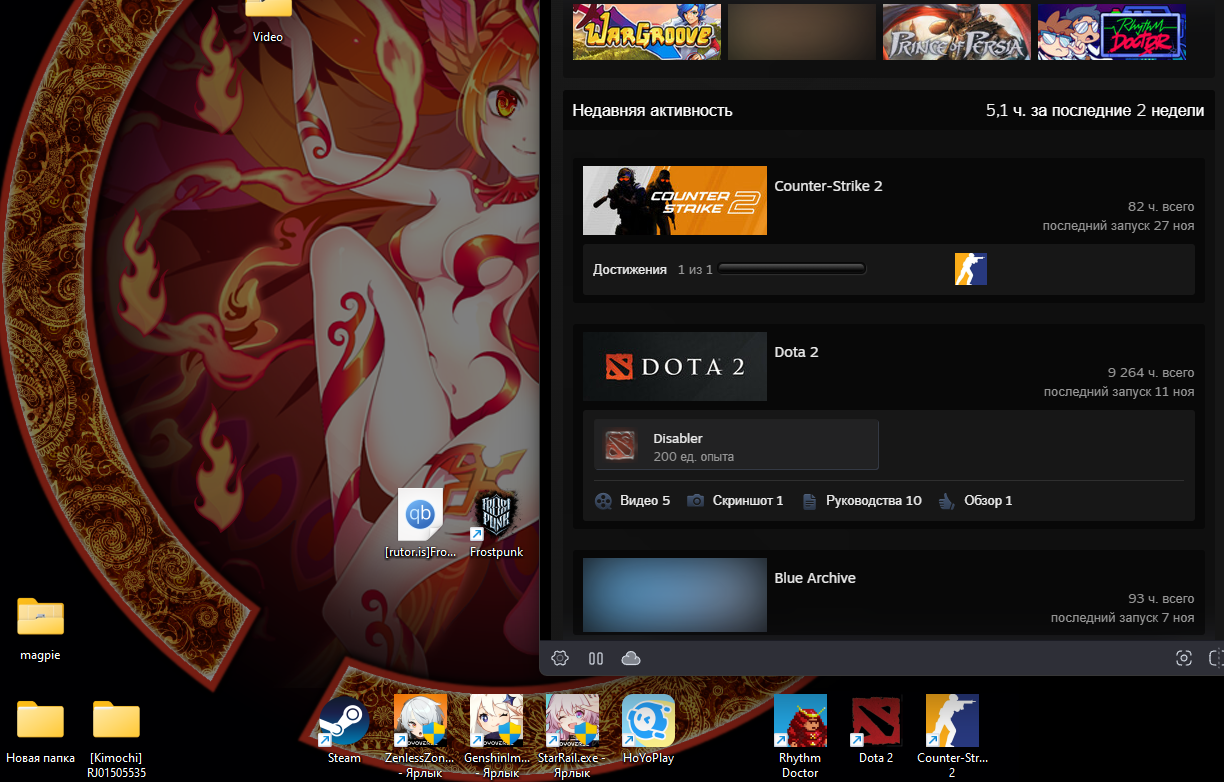Click the cloud icon in the bottom toolbar

coord(631,658)
